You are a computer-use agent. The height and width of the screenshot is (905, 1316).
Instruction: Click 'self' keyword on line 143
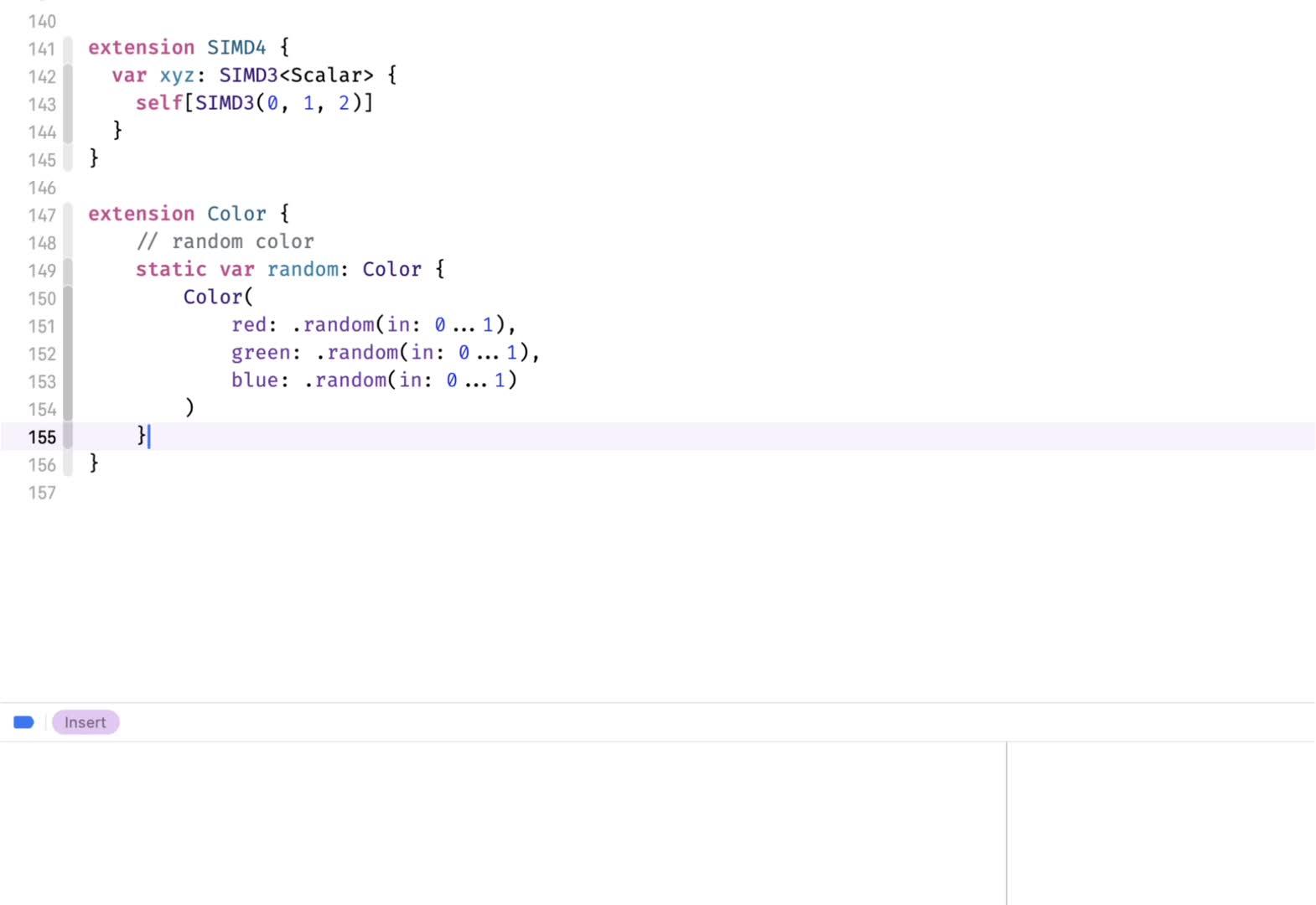point(159,103)
